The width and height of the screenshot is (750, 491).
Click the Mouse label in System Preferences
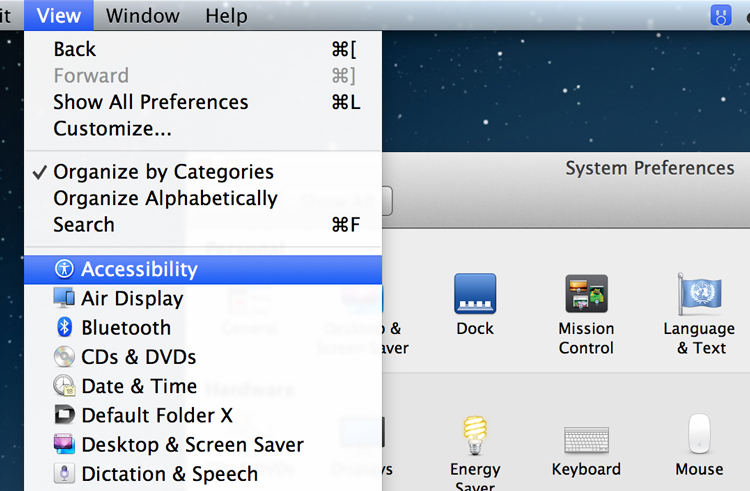(699, 469)
